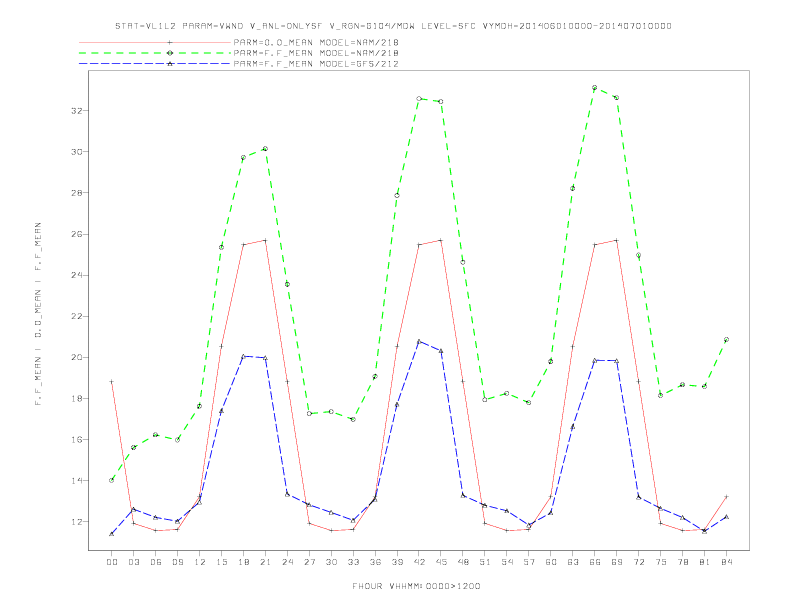Image resolution: width=792 pixels, height=612 pixels.
Task: Click x-axis tick label 84
Action: [x=726, y=562]
